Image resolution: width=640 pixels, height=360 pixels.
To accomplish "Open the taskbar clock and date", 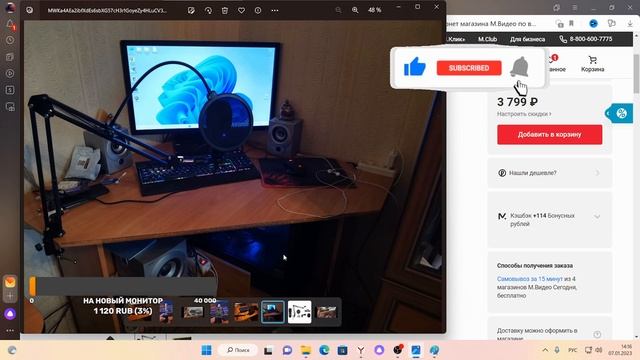I will (621, 350).
